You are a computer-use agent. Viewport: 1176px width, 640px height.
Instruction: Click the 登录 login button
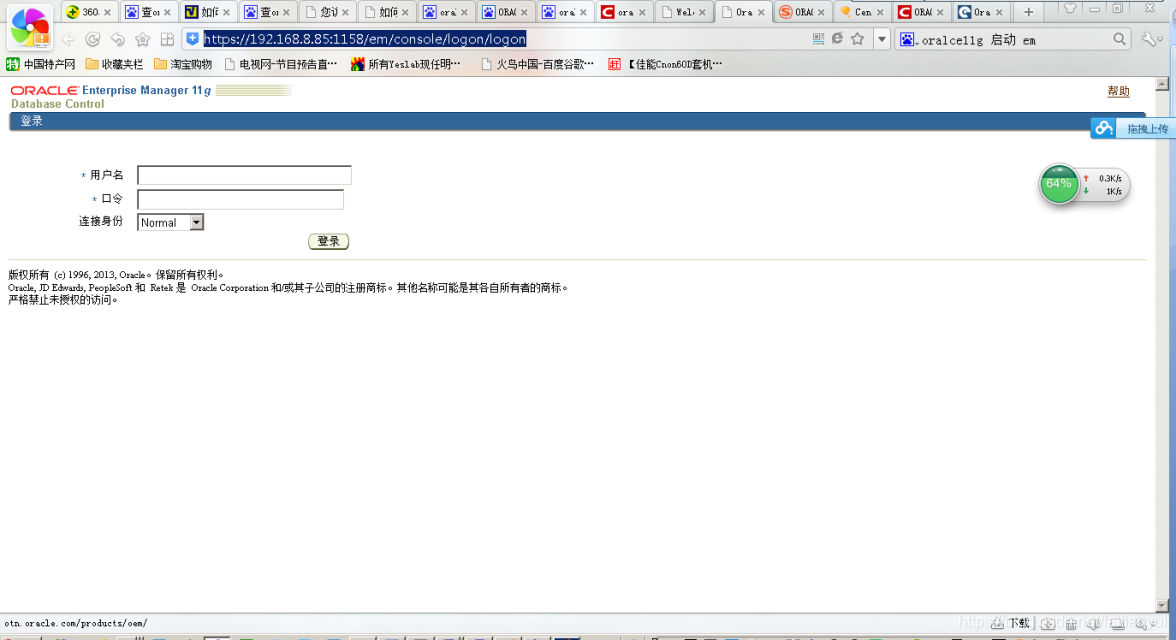tap(328, 241)
